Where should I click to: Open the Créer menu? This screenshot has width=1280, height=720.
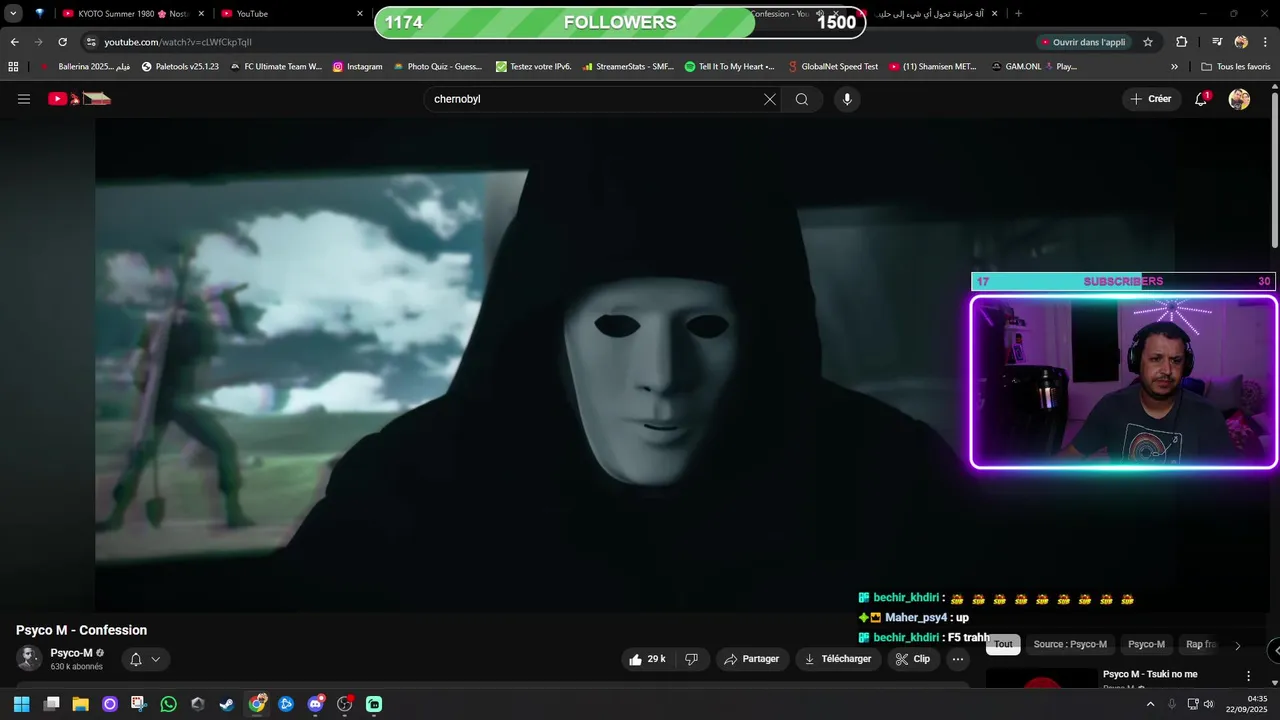click(1150, 99)
